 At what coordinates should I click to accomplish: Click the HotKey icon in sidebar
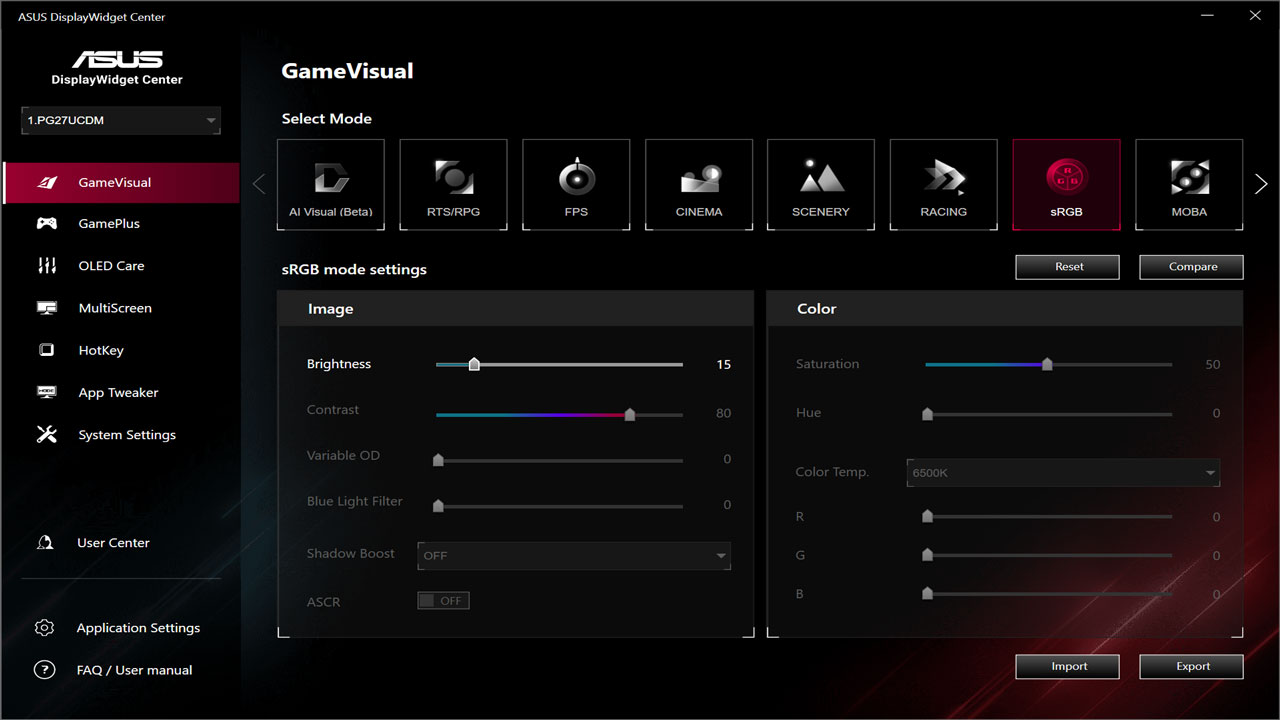[x=47, y=350]
